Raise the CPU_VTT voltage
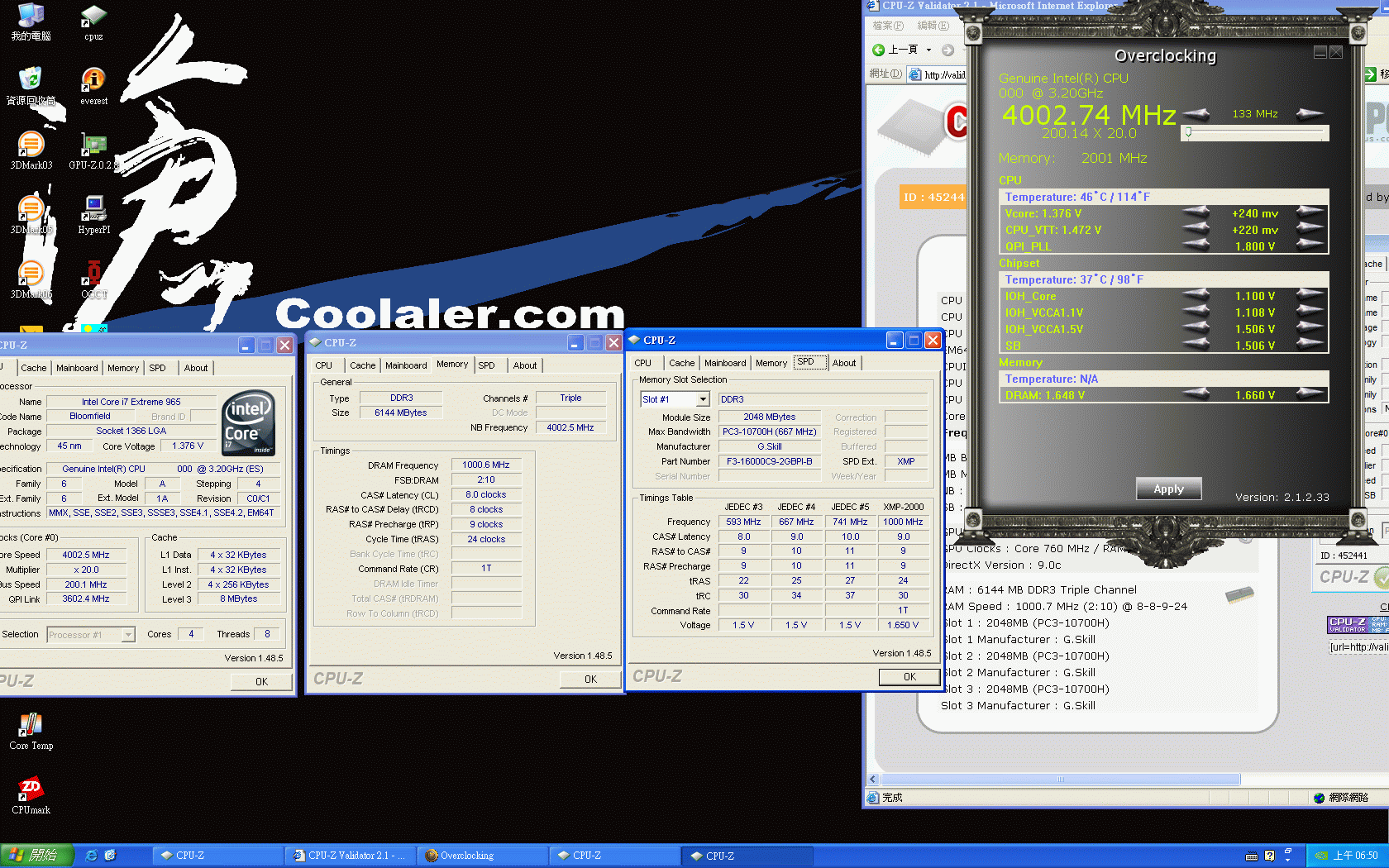This screenshot has width=1389, height=868. 1310,230
